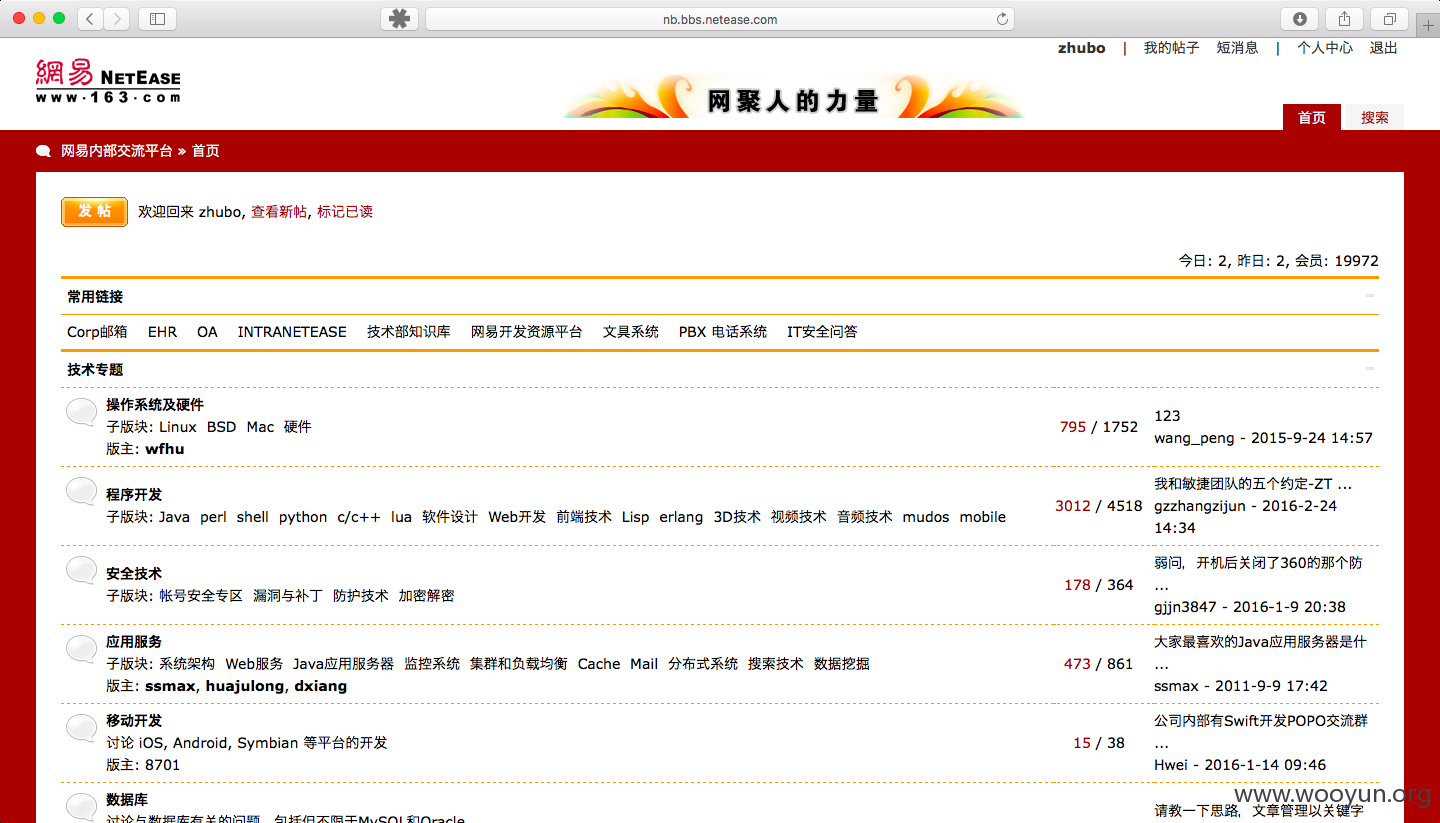
Task: Open the PBX 电话系统 link
Action: [x=723, y=332]
